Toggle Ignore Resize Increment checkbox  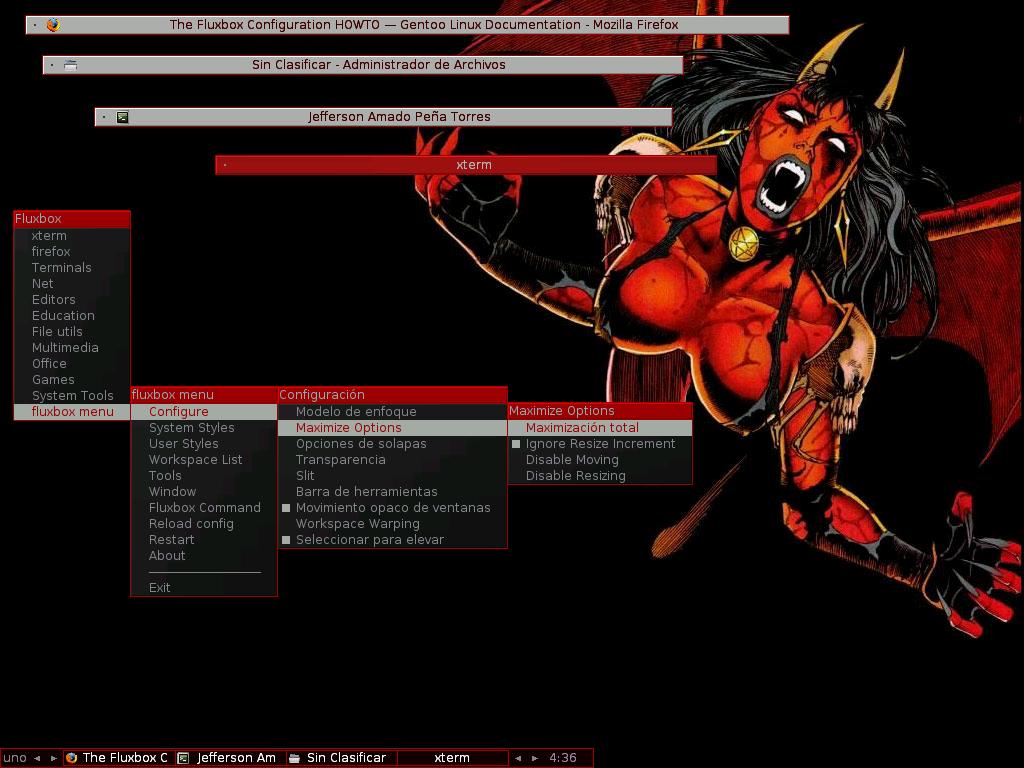click(516, 444)
